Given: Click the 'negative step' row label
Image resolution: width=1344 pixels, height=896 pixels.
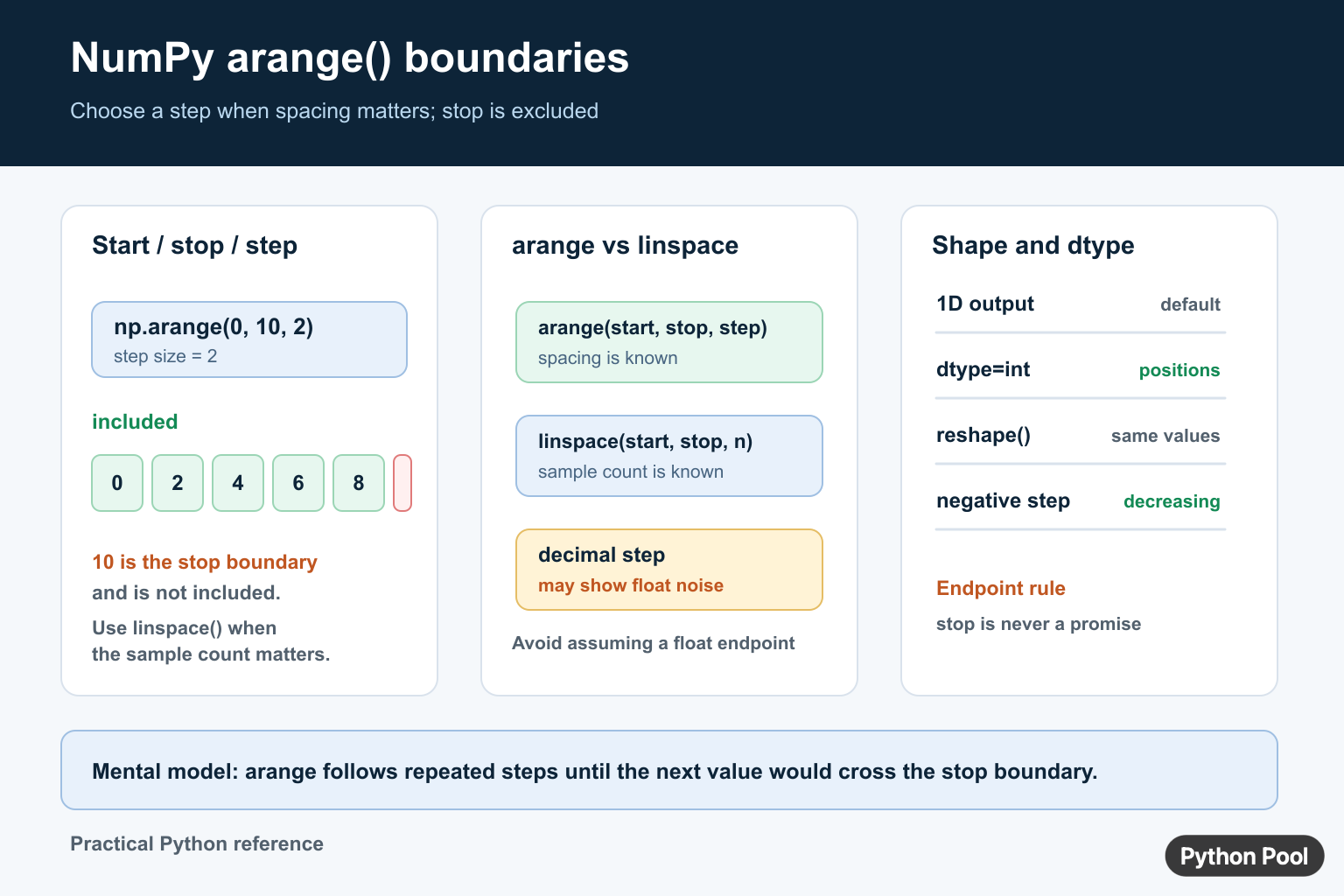Looking at the screenshot, I should click(1004, 500).
